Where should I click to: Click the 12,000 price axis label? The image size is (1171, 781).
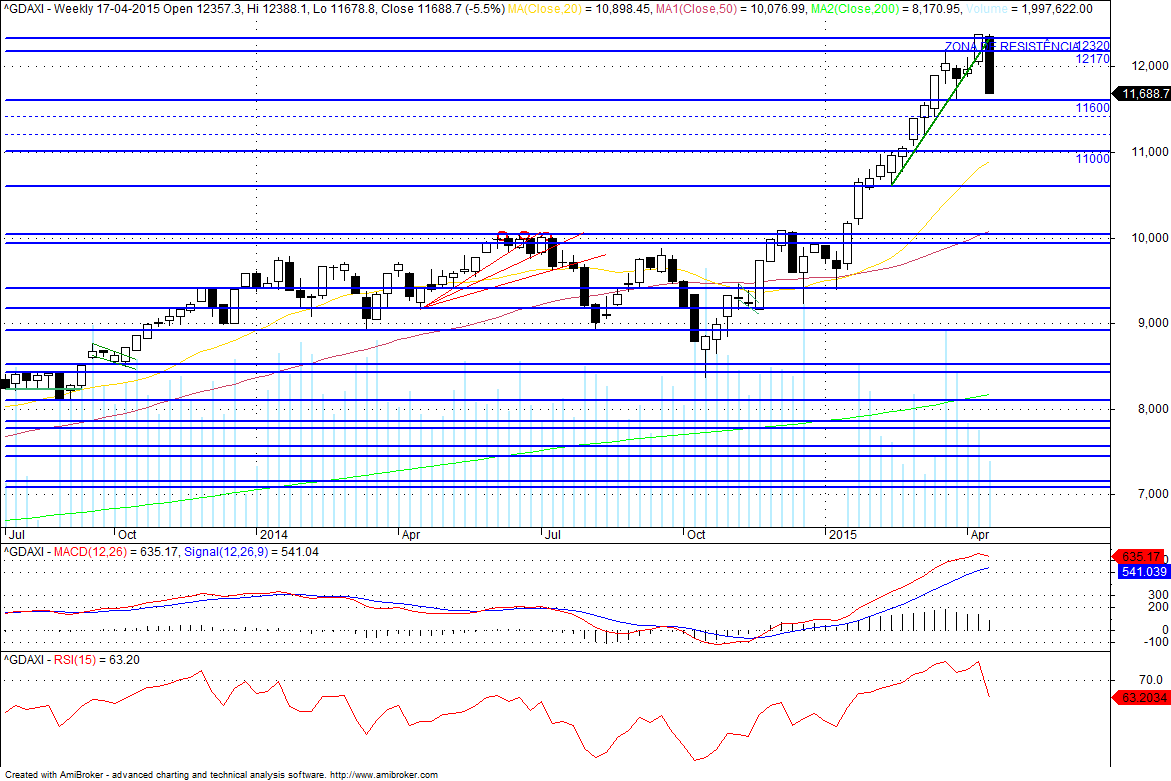(x=1150, y=66)
